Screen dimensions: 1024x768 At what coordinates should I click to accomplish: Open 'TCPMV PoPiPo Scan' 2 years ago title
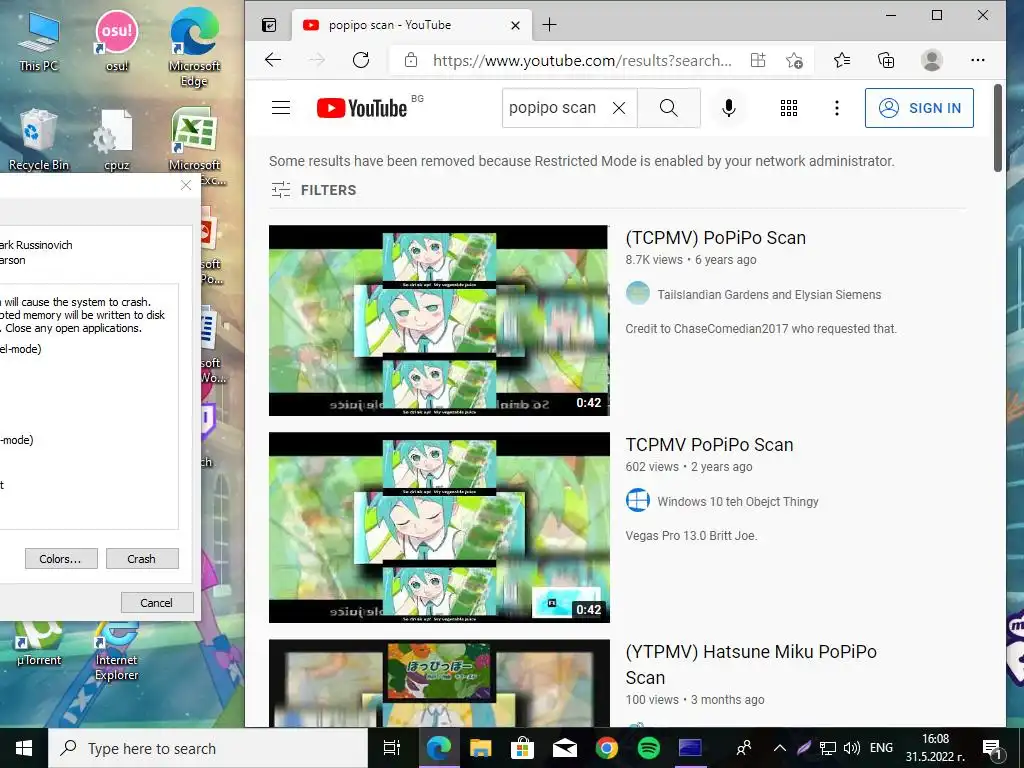click(709, 445)
